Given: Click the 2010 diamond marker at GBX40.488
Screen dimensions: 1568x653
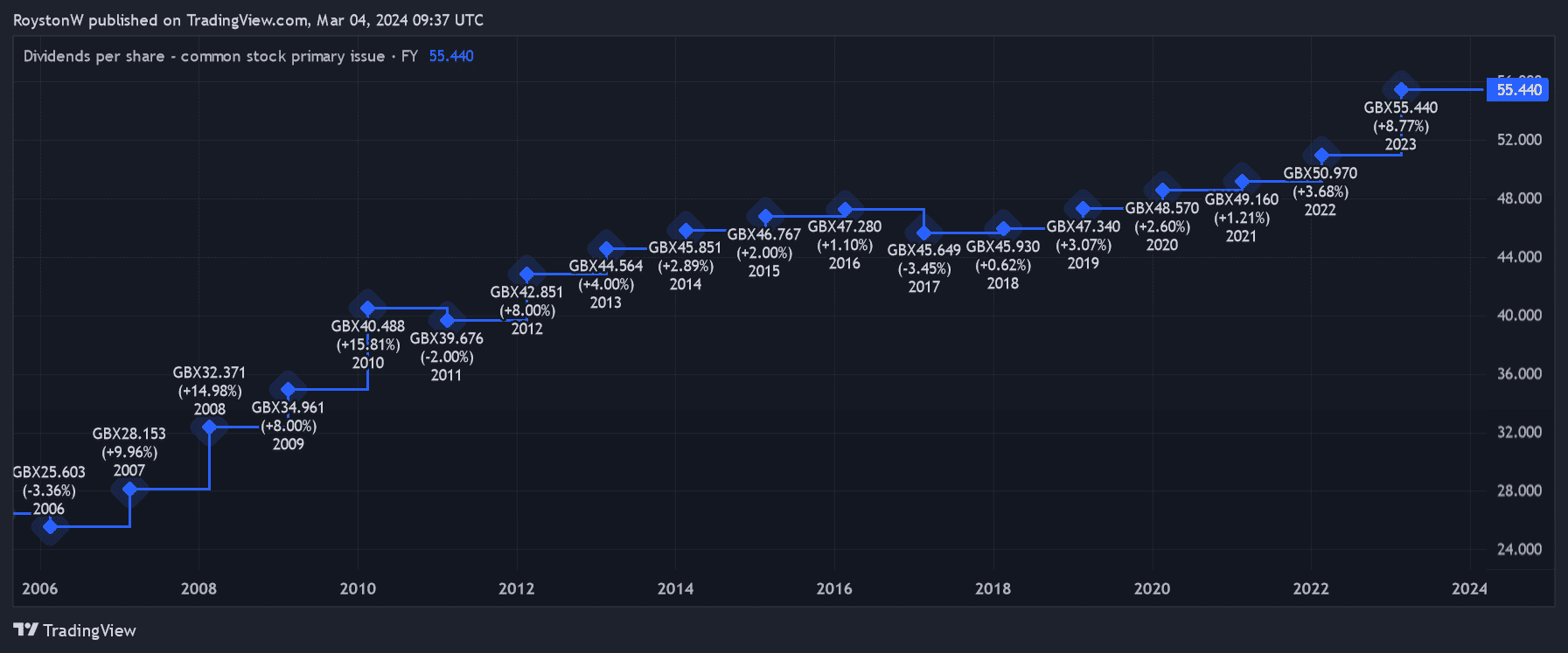Looking at the screenshot, I should (x=367, y=308).
